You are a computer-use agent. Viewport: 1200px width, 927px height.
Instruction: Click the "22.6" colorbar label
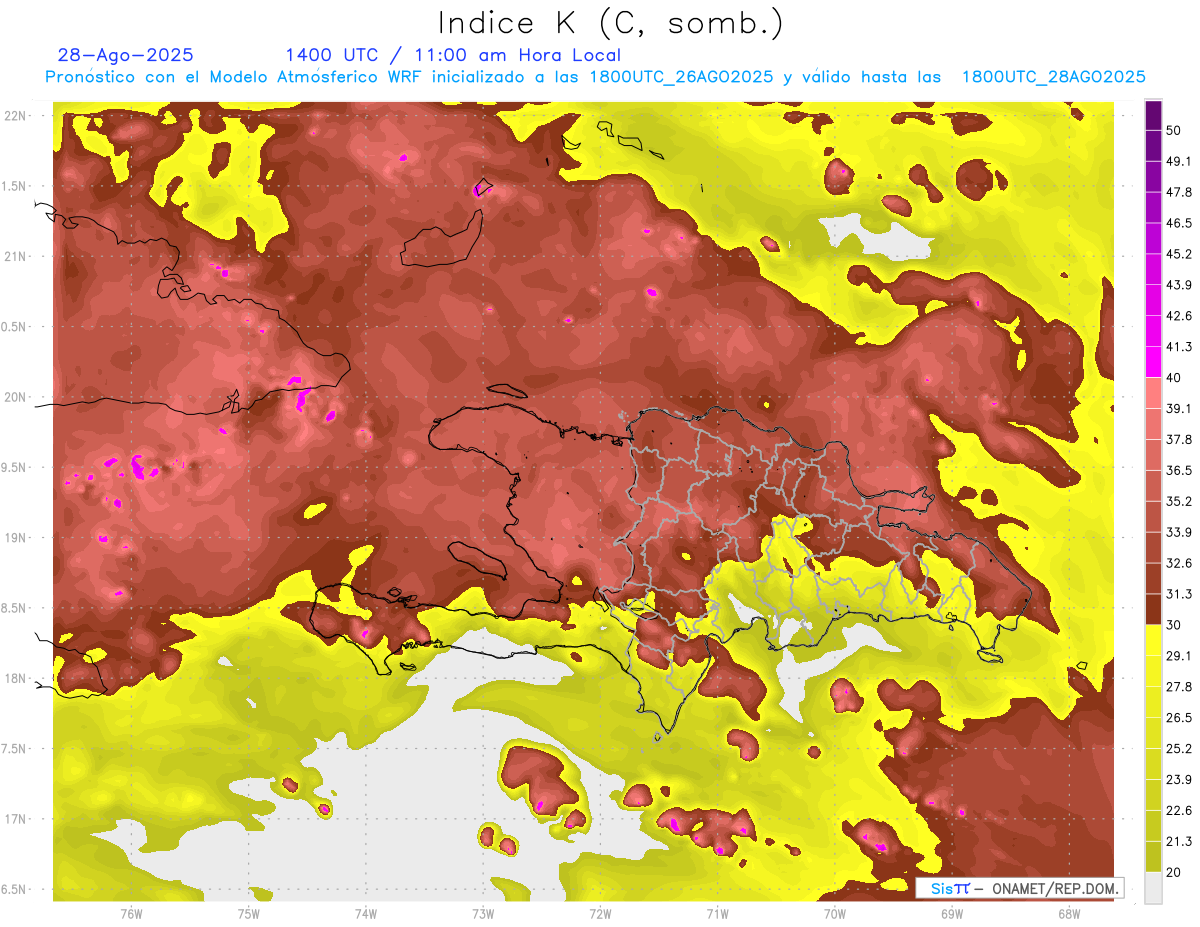[1179, 811]
